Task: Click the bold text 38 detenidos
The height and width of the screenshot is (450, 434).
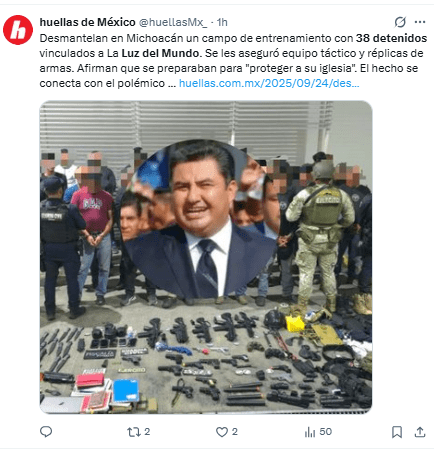Action: (x=391, y=38)
